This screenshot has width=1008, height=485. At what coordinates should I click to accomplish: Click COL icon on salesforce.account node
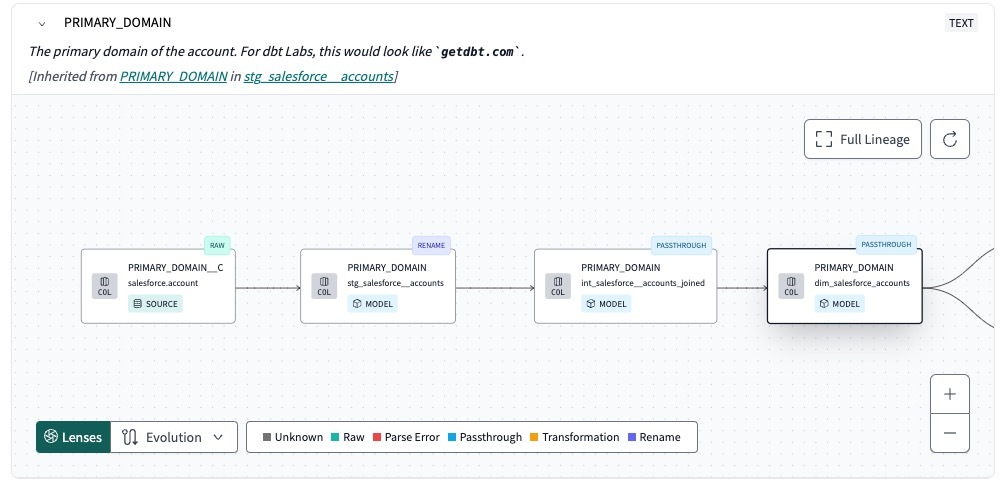(x=106, y=286)
